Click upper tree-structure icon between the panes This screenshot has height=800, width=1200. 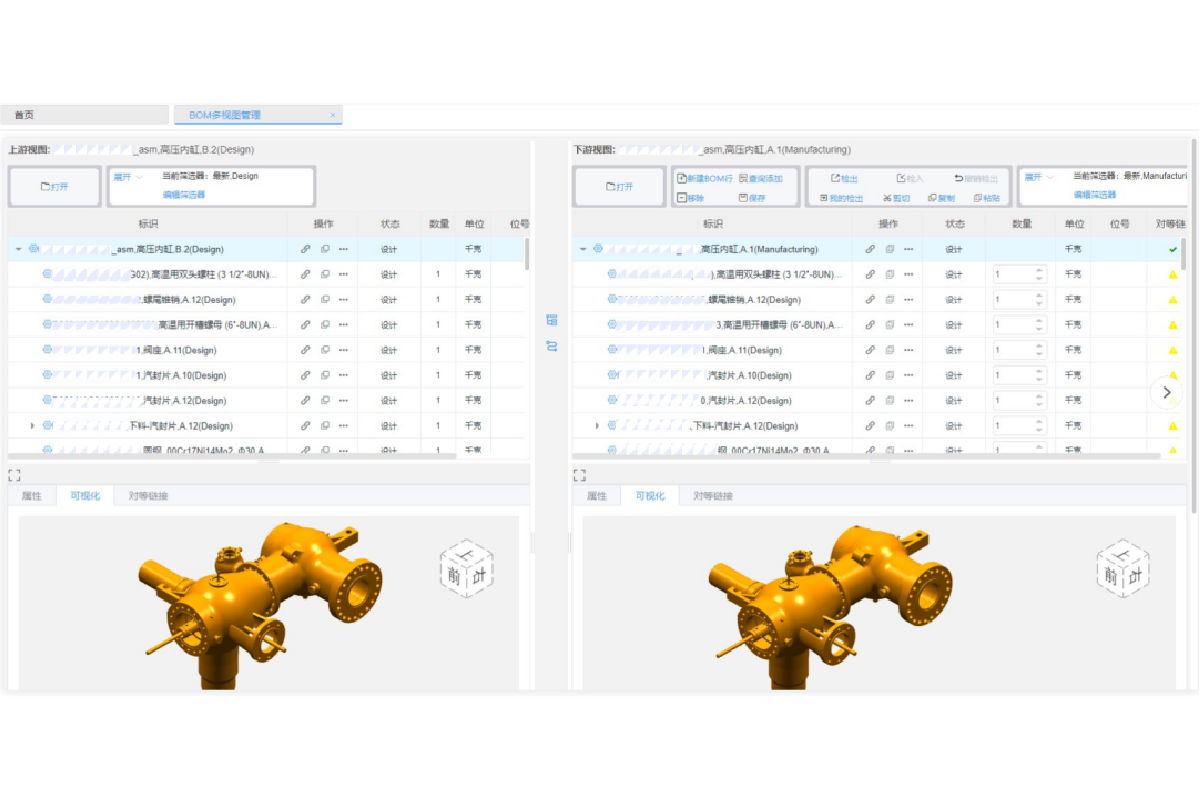pyautogui.click(x=551, y=319)
